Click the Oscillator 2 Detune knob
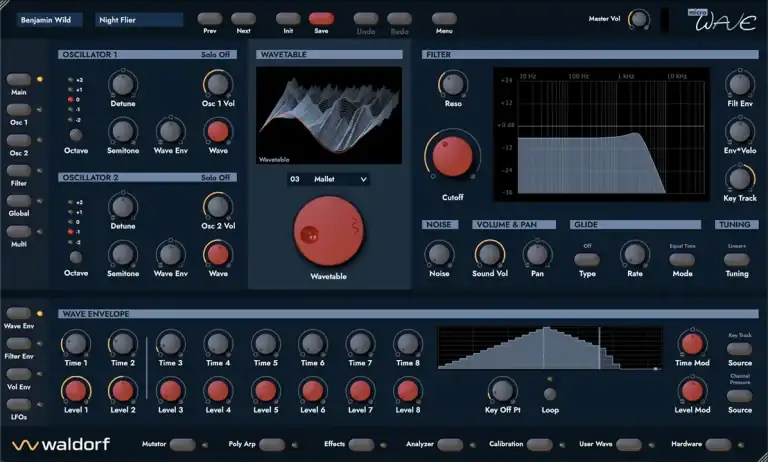Screen dimensions: 768x462 point(122,207)
